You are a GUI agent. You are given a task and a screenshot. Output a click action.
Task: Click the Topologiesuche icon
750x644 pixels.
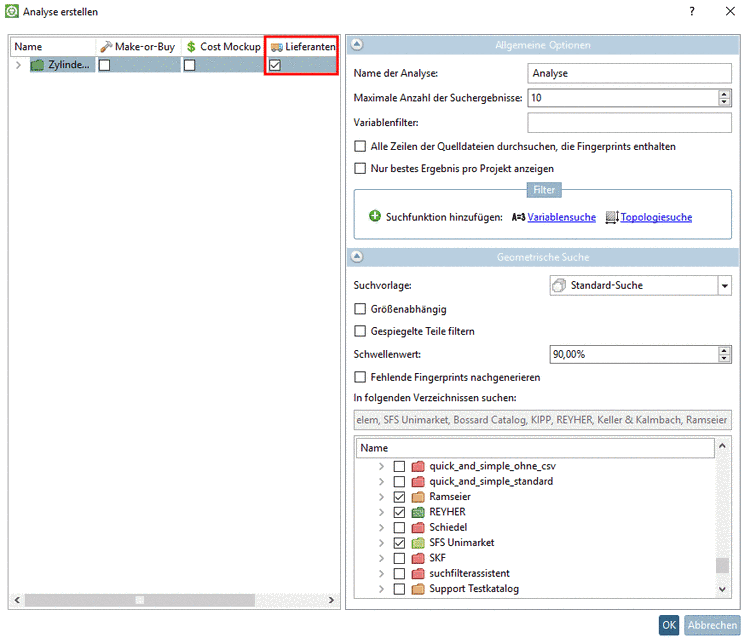click(612, 217)
